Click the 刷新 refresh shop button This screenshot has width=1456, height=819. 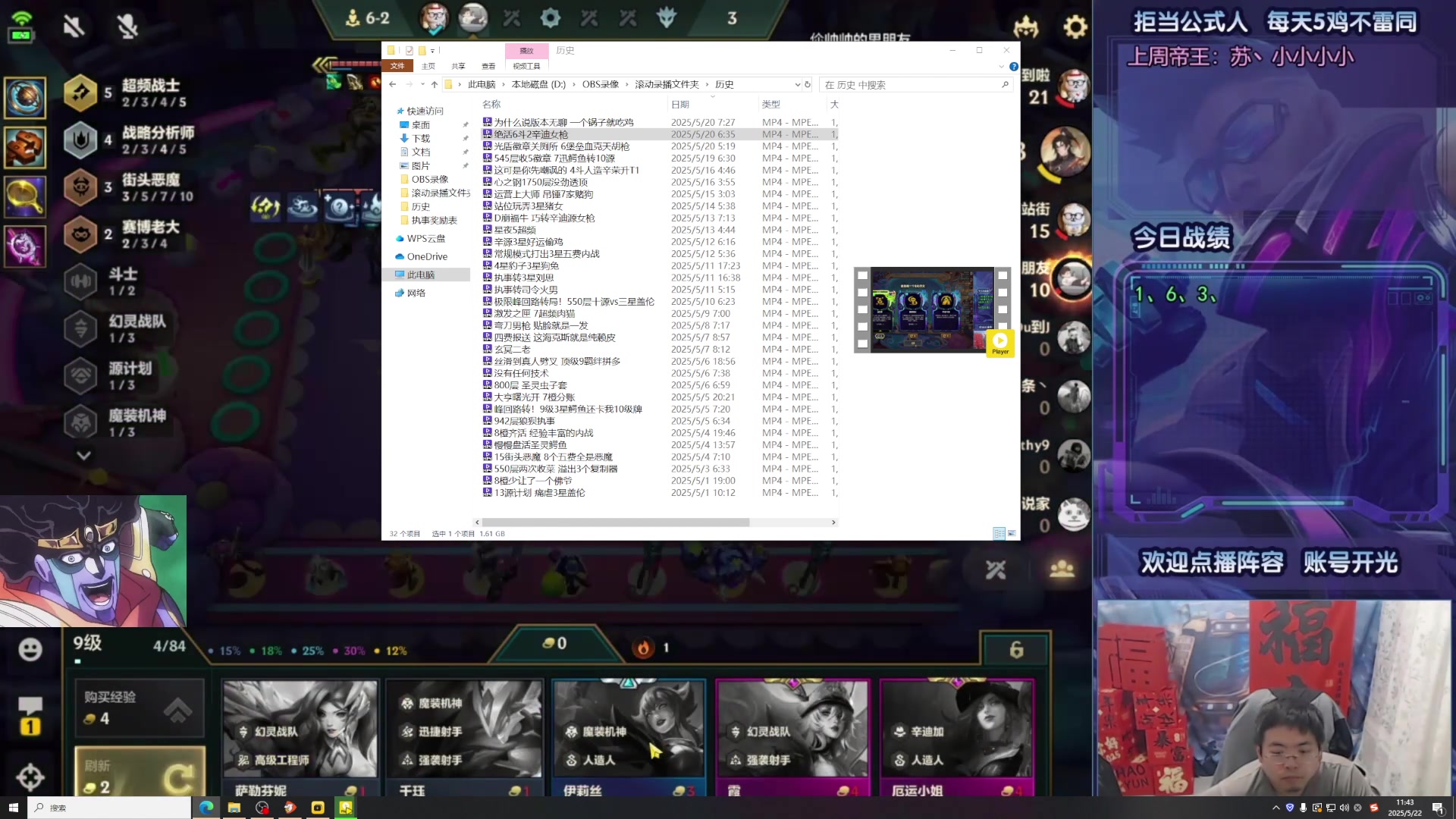coord(140,771)
